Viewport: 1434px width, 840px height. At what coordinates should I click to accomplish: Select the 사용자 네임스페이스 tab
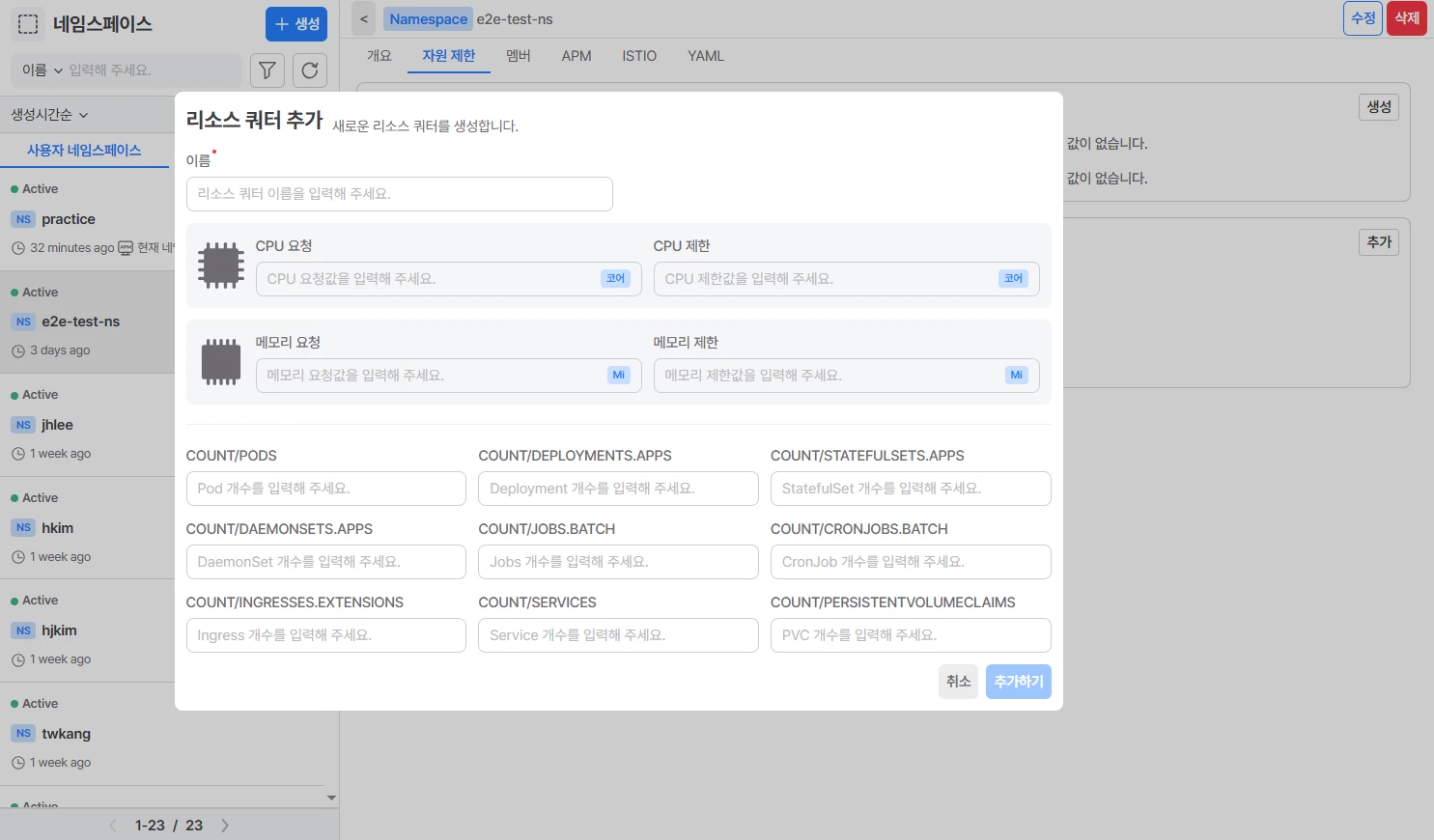[x=84, y=151]
